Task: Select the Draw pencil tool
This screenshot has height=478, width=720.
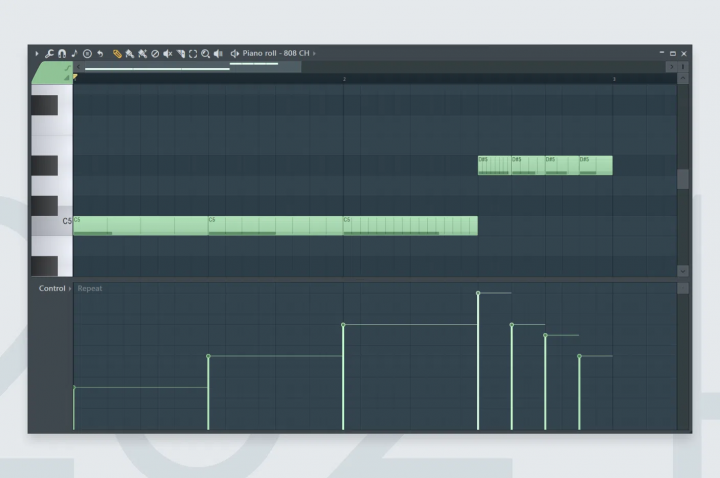Action: pyautogui.click(x=117, y=54)
